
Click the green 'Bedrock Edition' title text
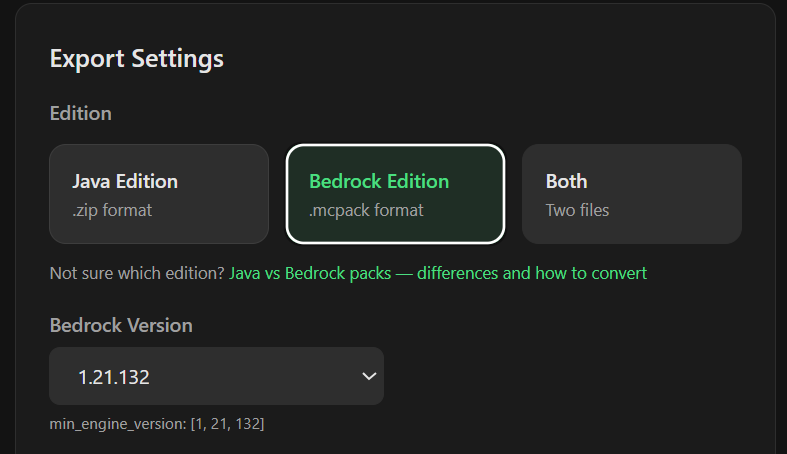pyautogui.click(x=379, y=182)
